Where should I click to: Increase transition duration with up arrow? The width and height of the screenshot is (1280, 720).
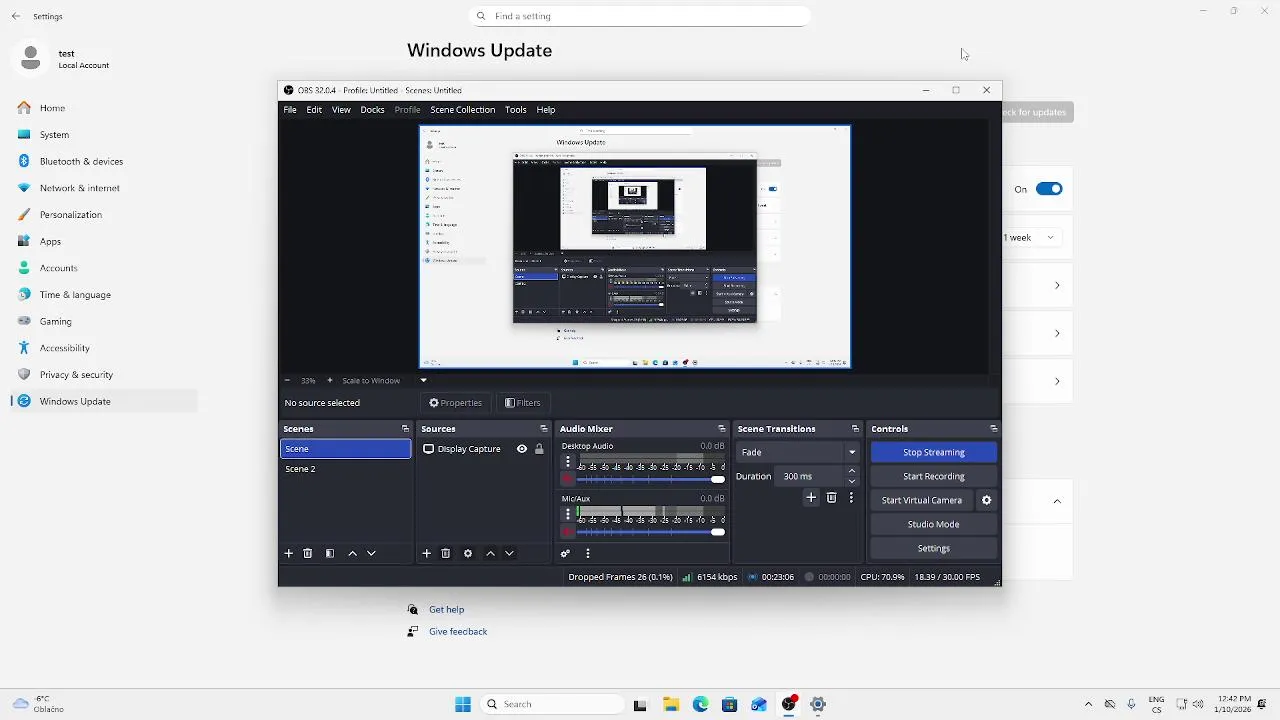pyautogui.click(x=852, y=471)
